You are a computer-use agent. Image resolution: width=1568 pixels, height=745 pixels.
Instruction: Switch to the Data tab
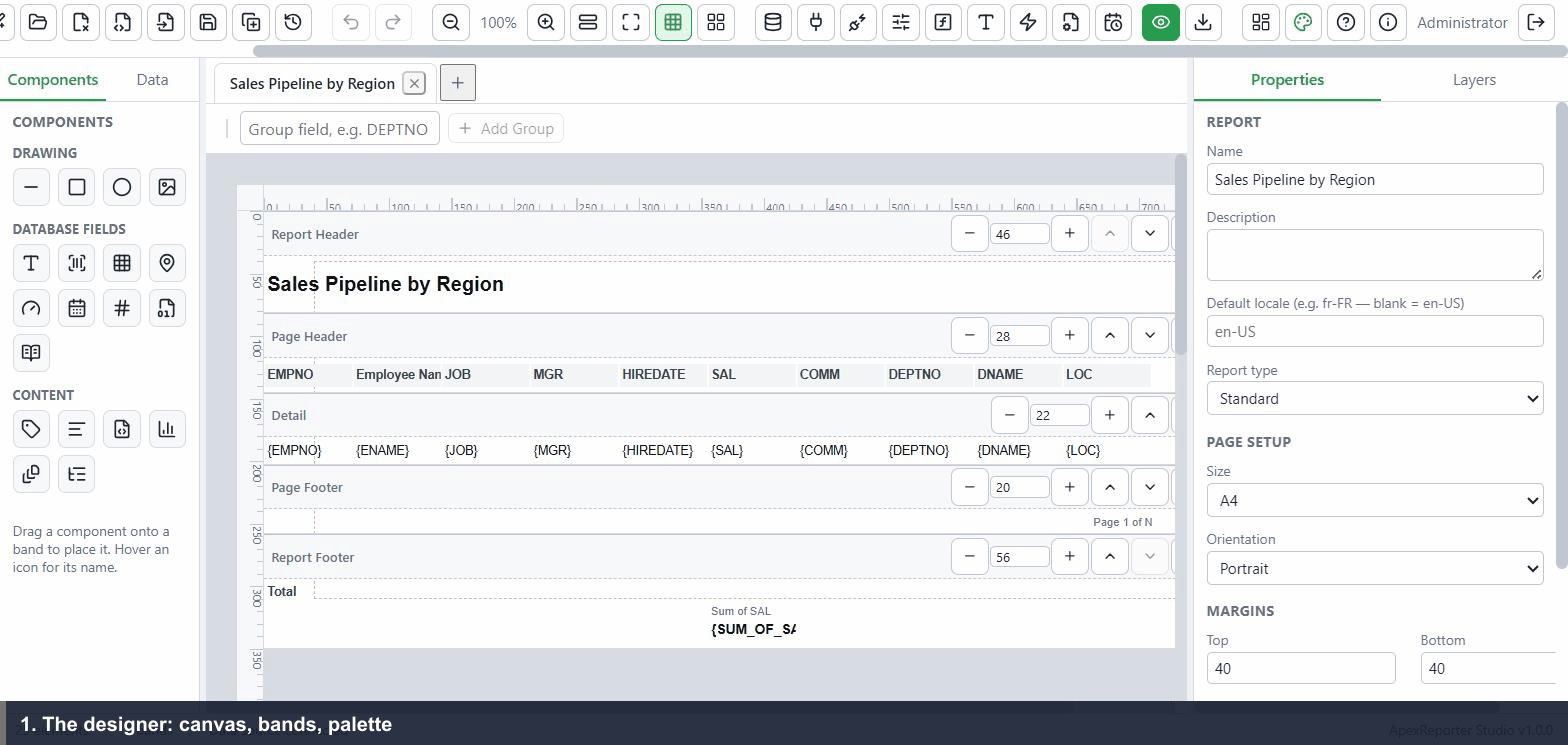click(x=152, y=80)
